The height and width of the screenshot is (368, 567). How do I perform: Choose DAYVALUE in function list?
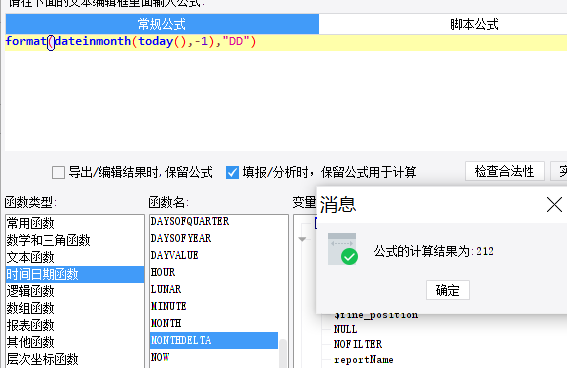[x=214, y=255]
